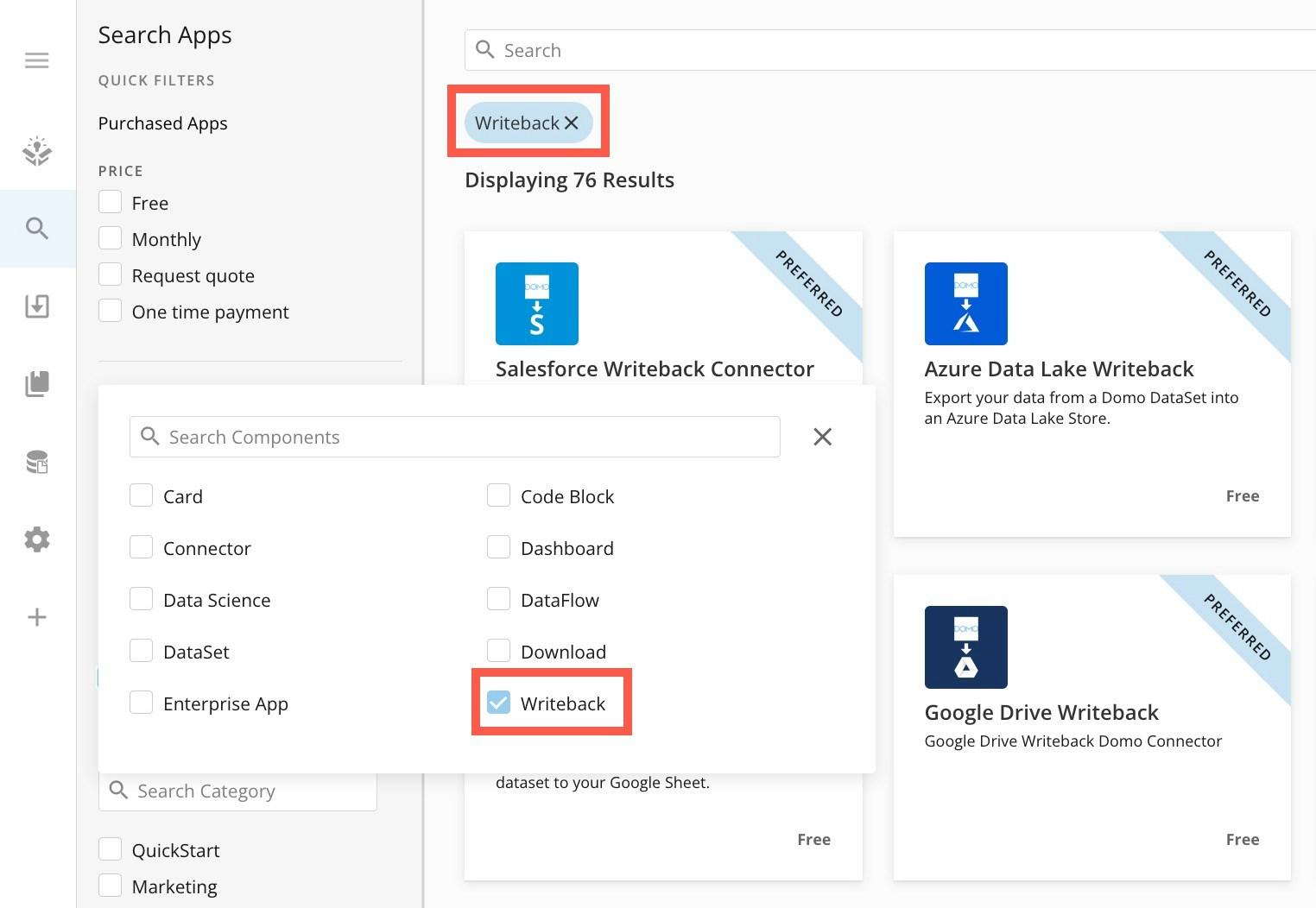Select the search magnifier sidebar icon
This screenshot has width=1316, height=908.
37,229
